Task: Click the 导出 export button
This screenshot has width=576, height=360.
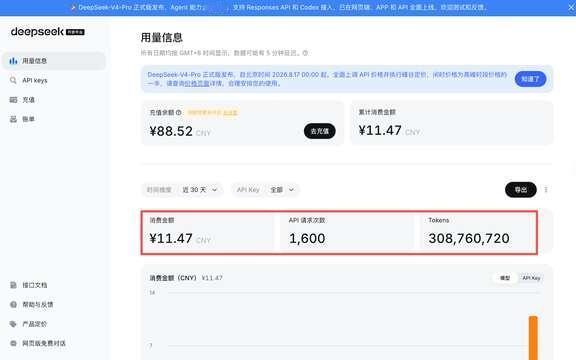Action: [521, 190]
